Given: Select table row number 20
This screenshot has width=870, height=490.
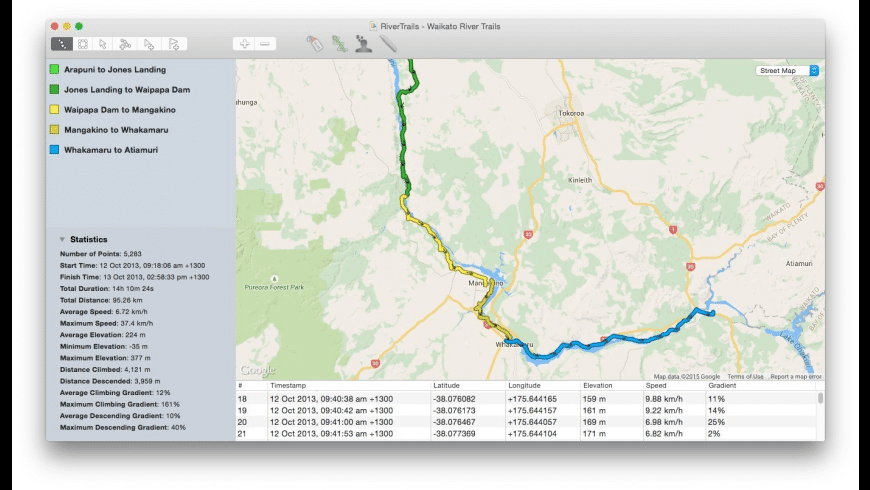Looking at the screenshot, I should [526, 422].
